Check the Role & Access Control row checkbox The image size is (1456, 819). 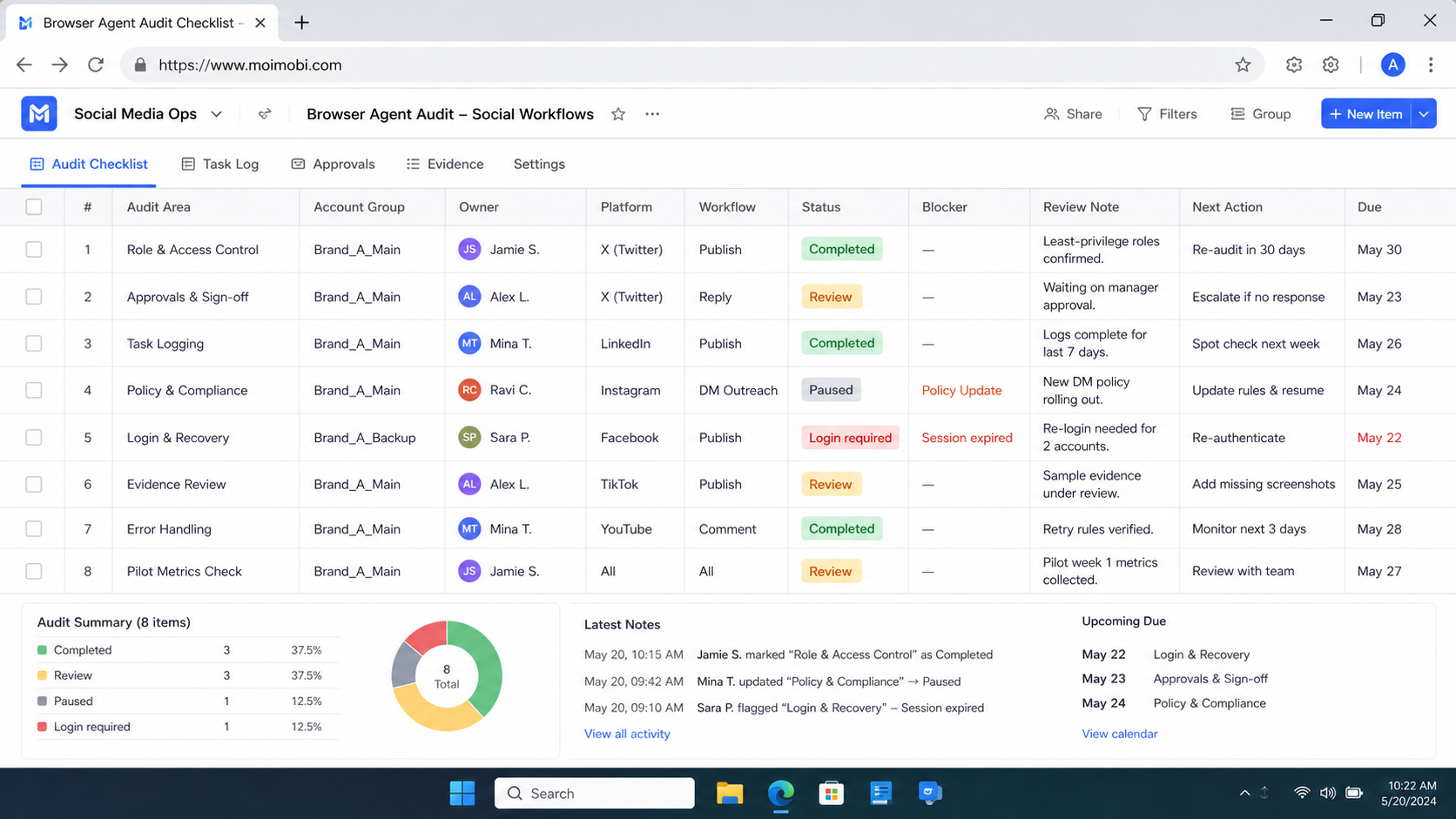click(34, 250)
